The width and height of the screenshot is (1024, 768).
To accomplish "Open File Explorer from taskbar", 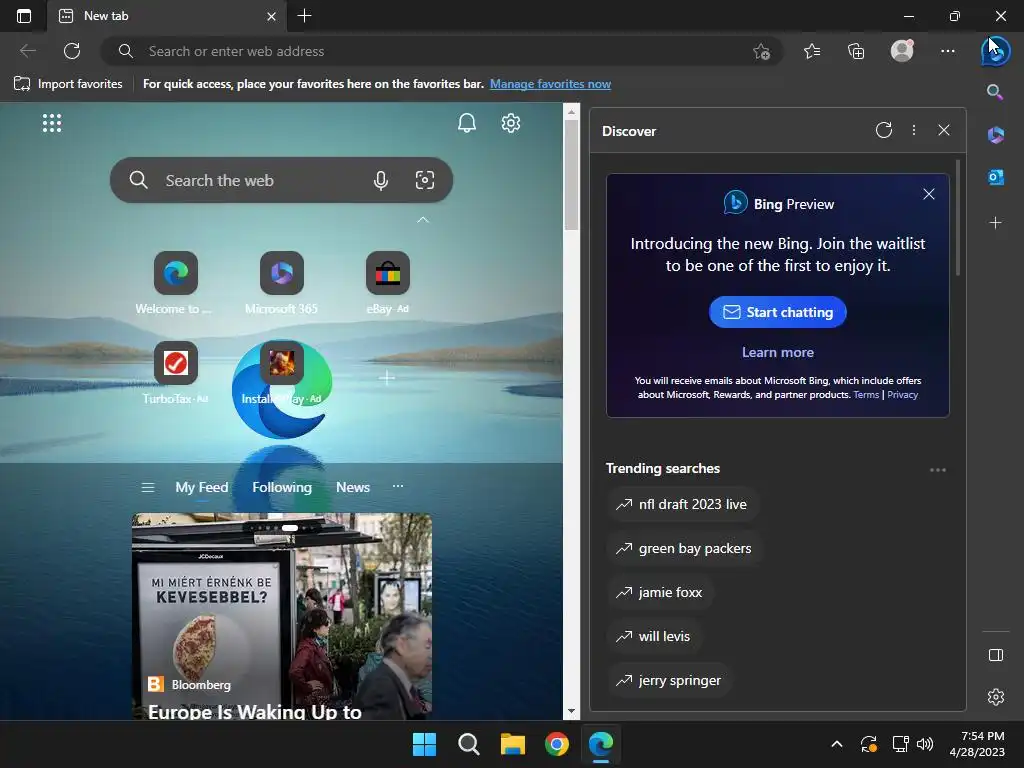I will 513,744.
